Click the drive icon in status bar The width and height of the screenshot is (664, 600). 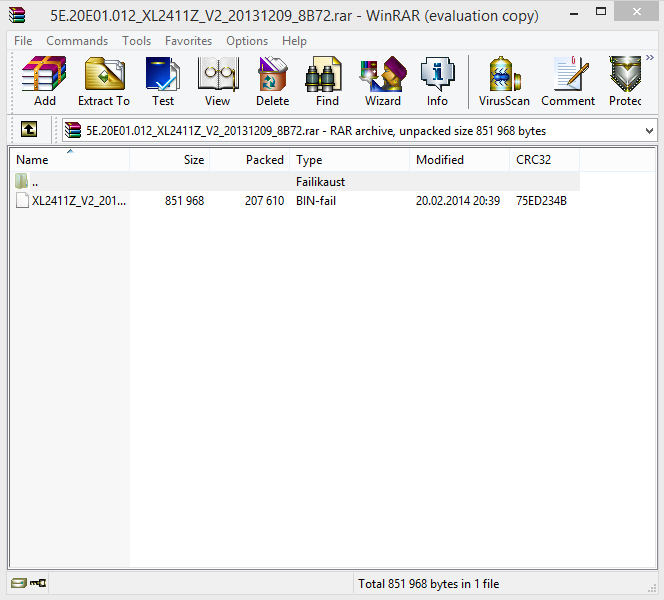point(19,583)
